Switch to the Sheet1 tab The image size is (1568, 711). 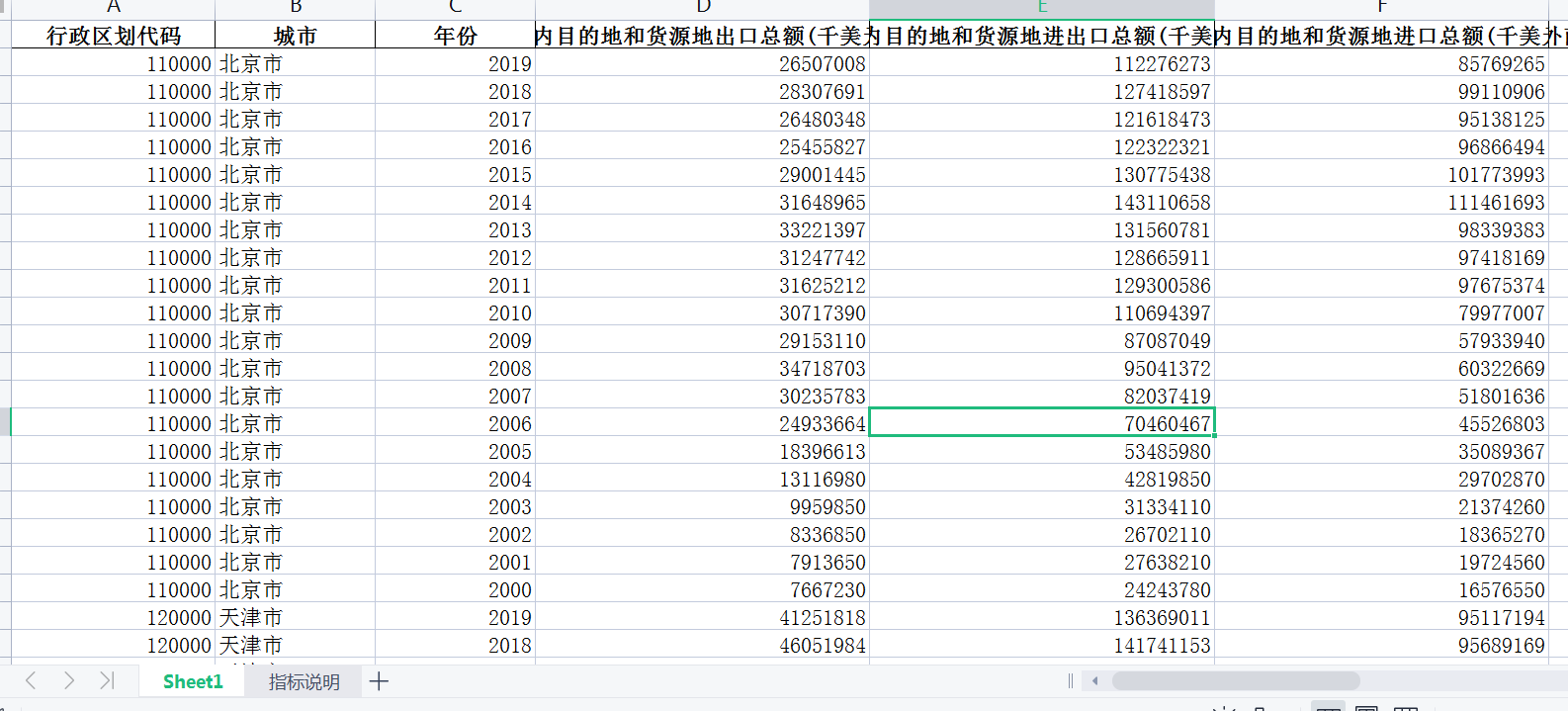193,681
